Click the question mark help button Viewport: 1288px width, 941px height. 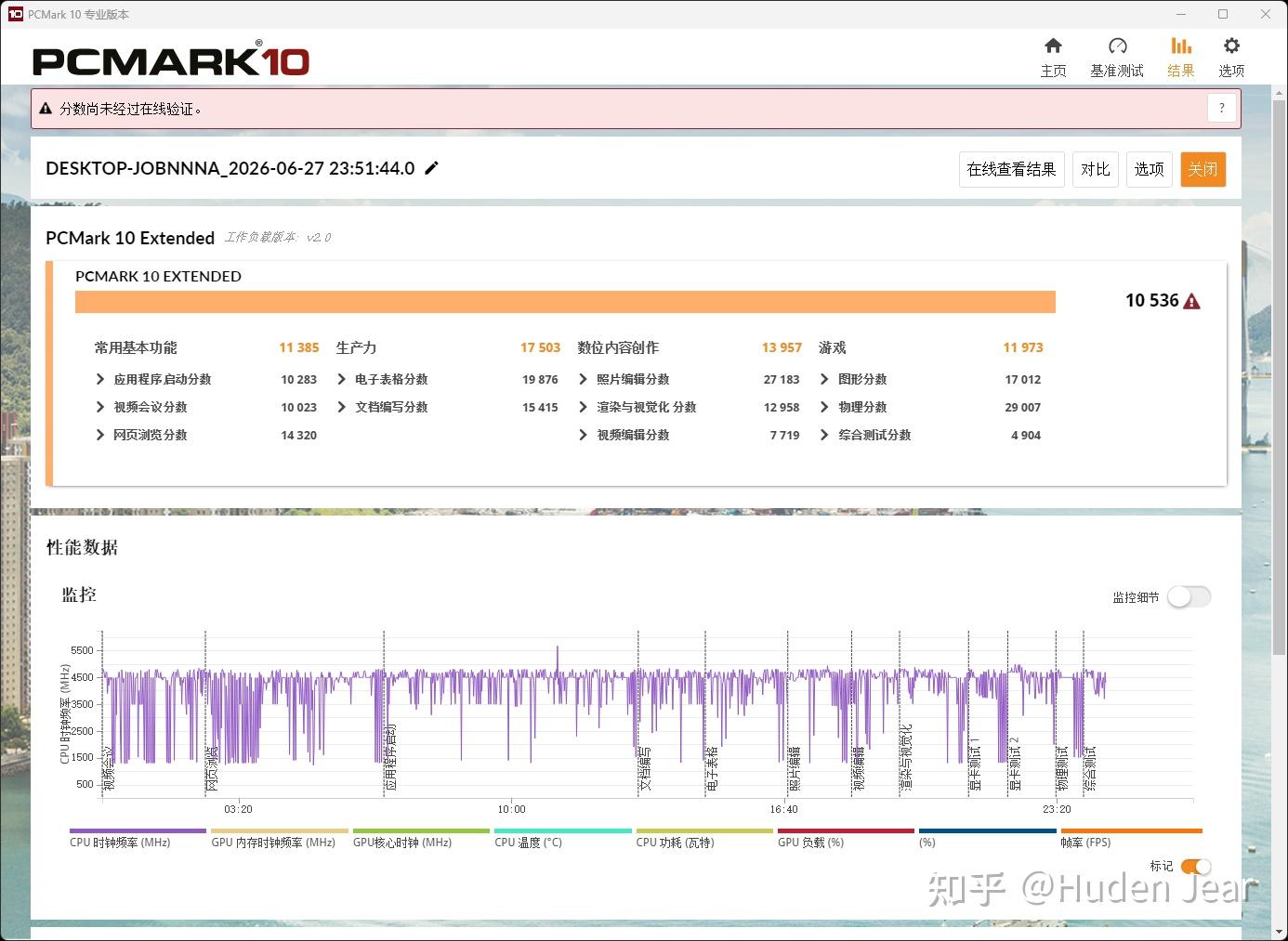click(1222, 108)
